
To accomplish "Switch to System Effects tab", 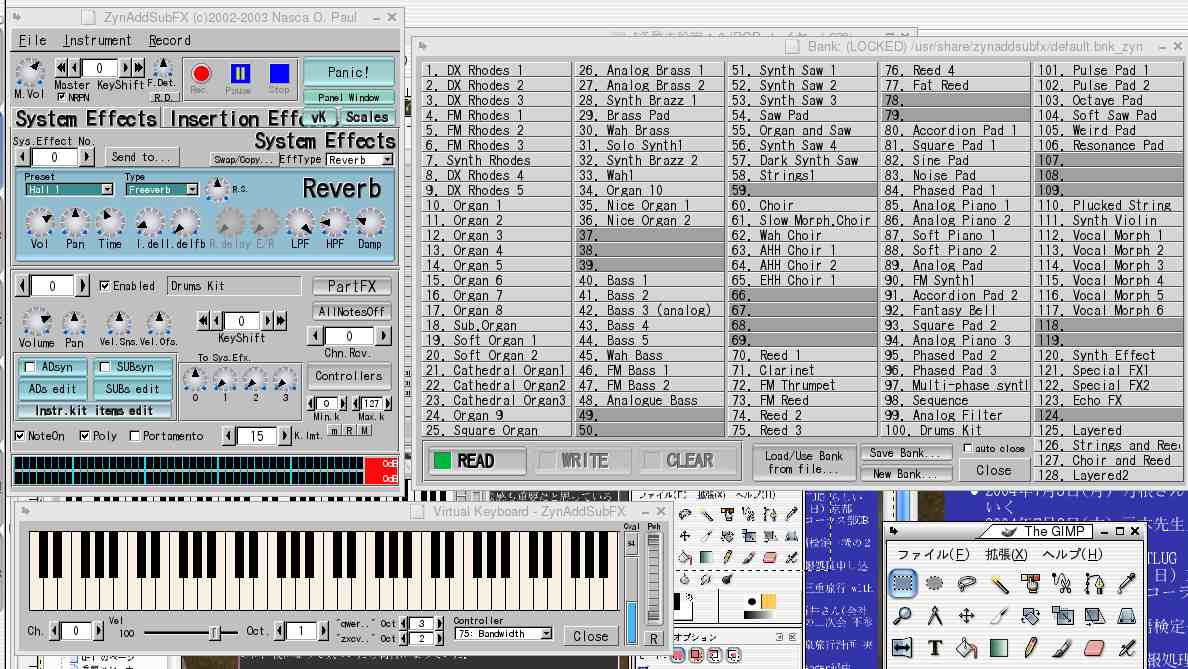I will 86,119.
